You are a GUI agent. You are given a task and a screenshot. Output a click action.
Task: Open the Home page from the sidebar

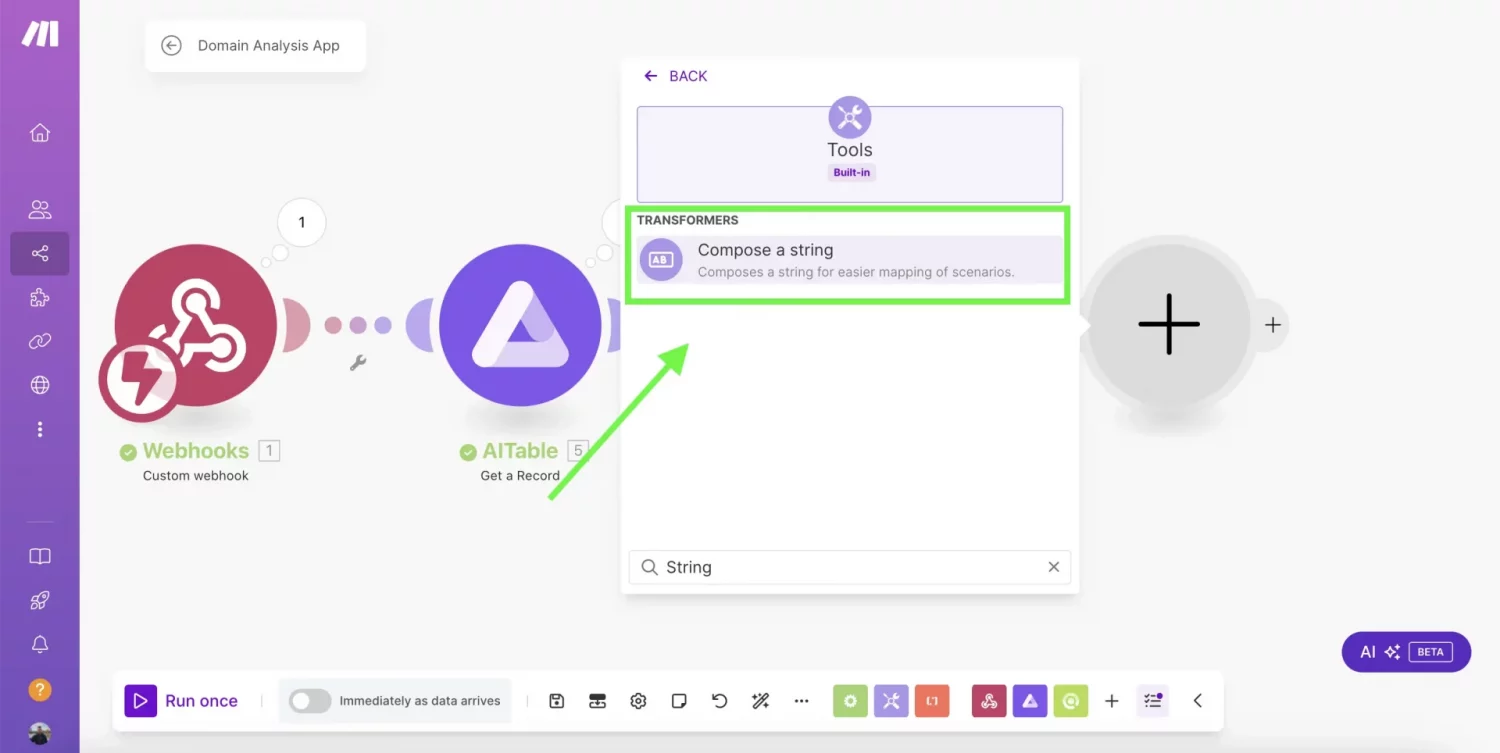[40, 133]
